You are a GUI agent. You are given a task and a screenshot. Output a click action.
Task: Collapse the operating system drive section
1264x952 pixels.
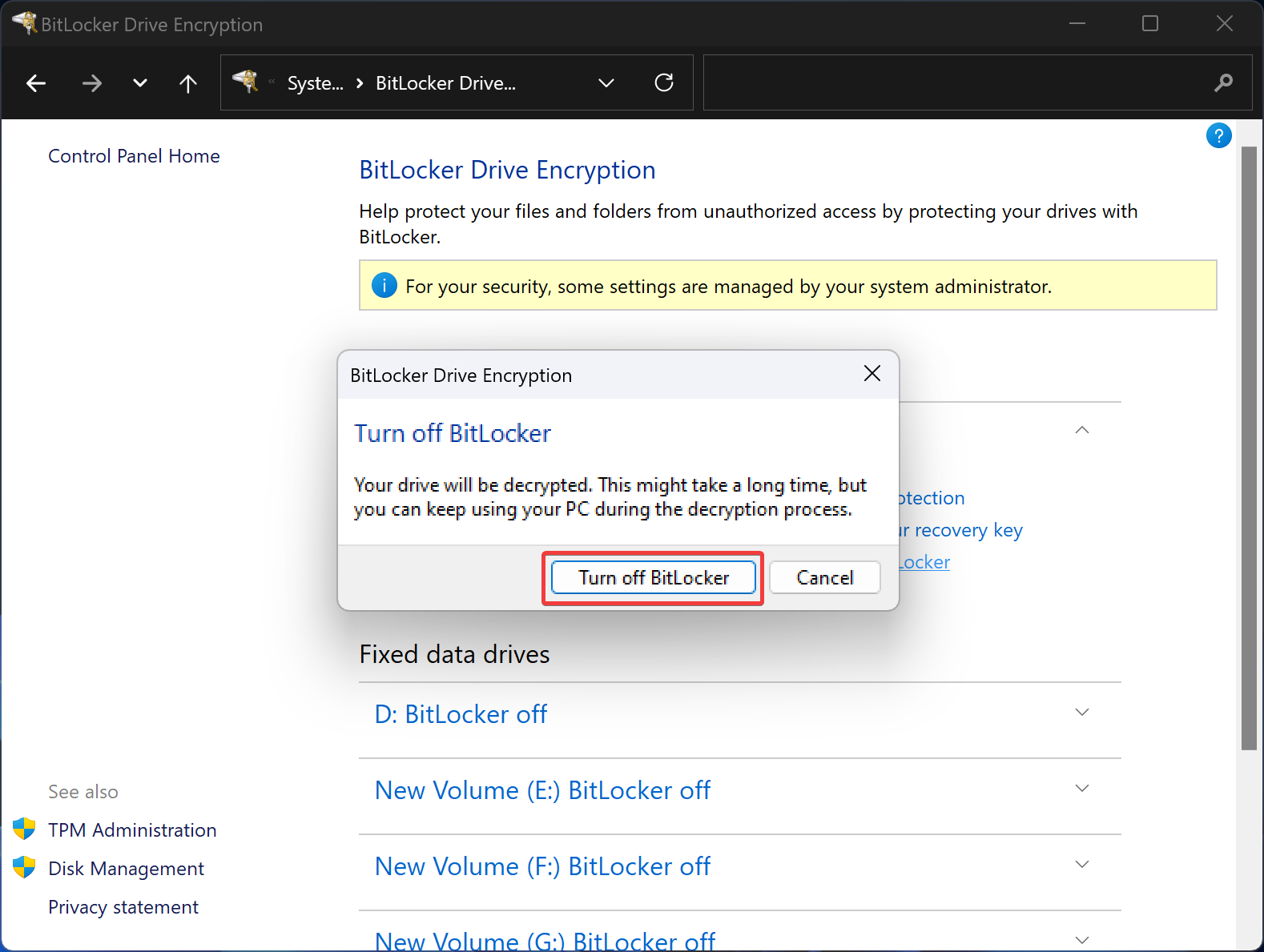click(x=1082, y=430)
